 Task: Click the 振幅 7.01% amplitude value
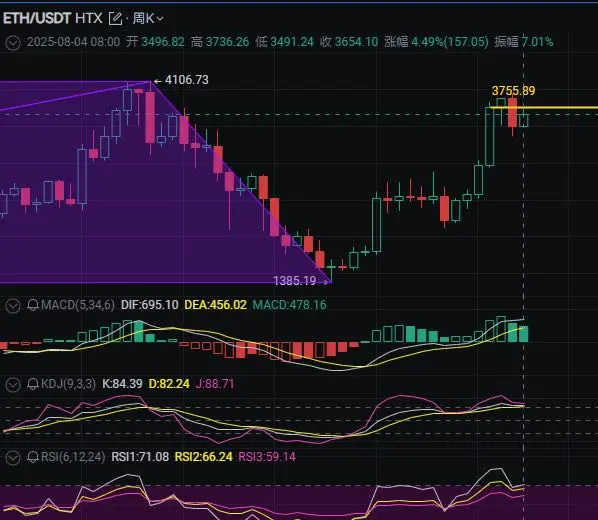(524, 42)
